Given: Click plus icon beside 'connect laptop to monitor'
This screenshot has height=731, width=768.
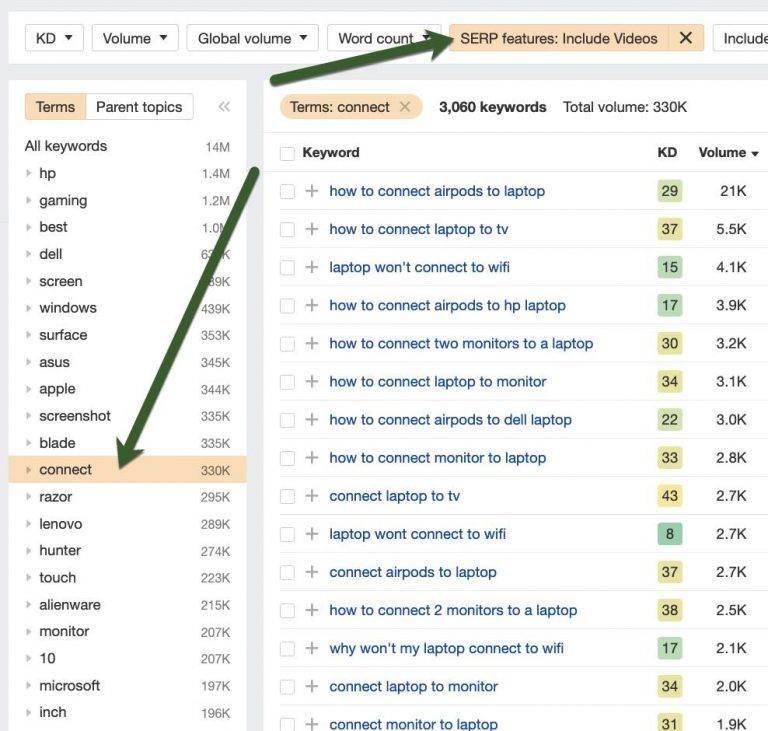Looking at the screenshot, I should coord(312,686).
